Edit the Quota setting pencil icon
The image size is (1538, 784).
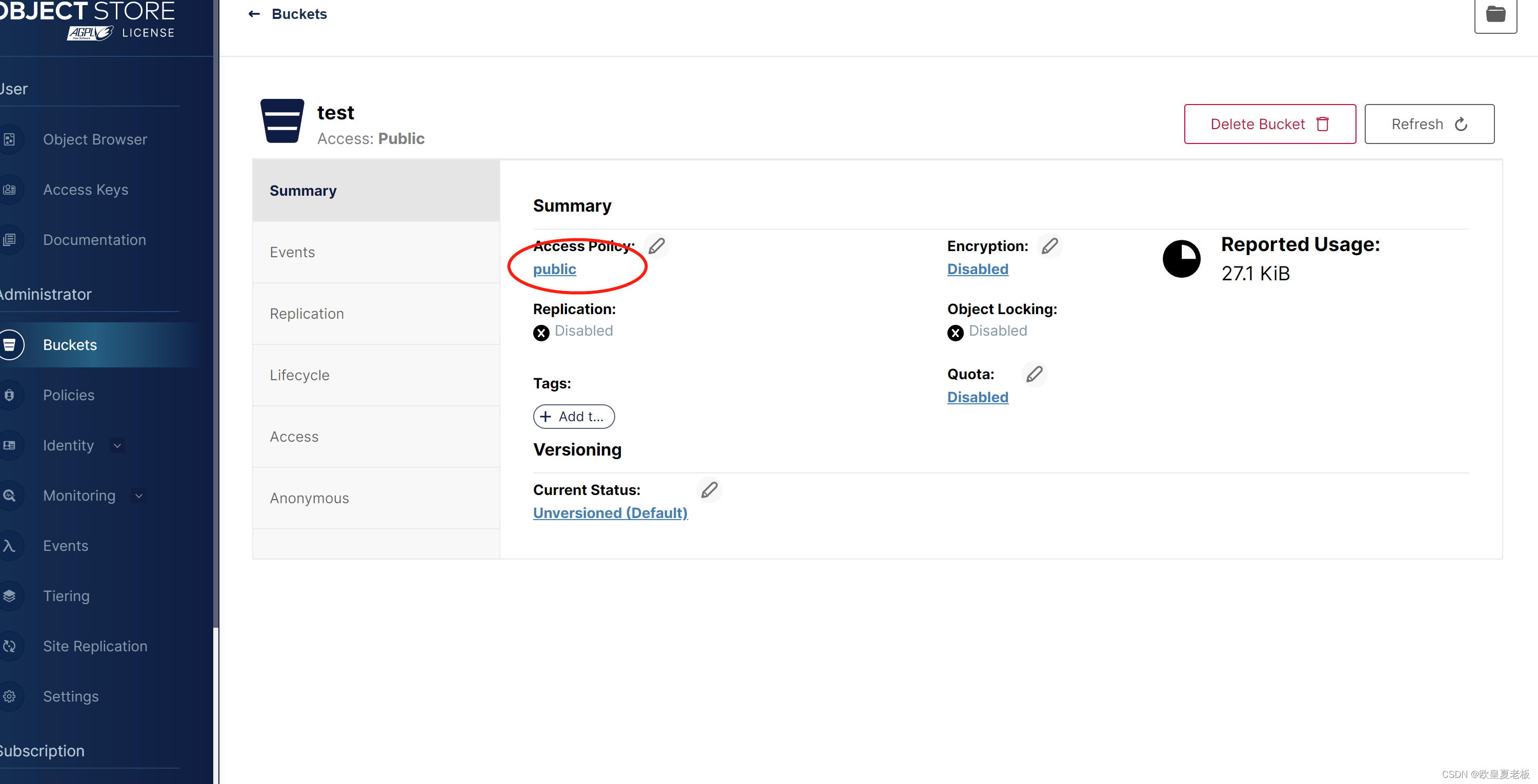(1034, 374)
